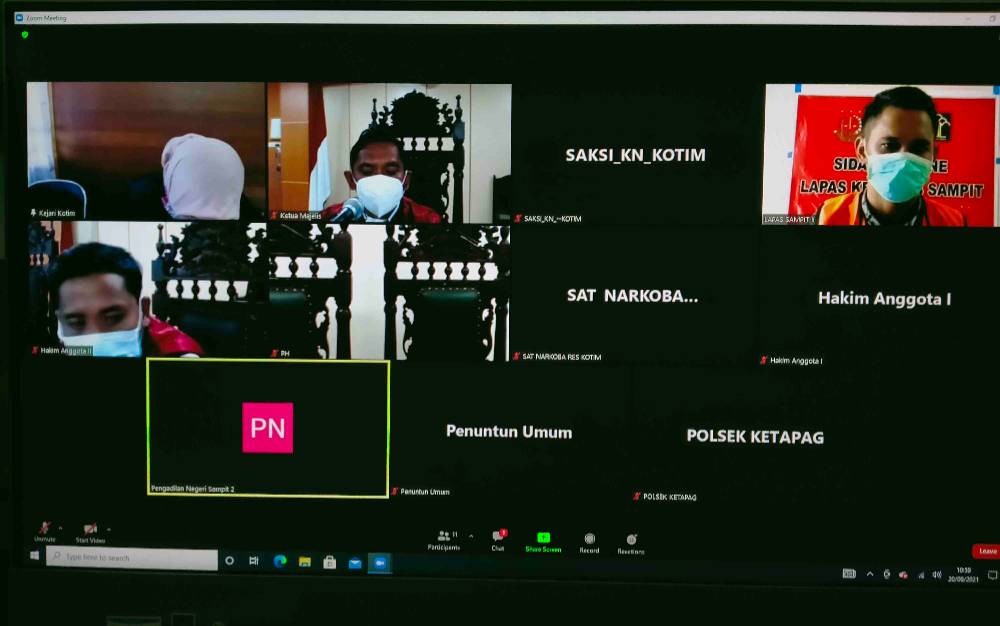
Task: Select the SAT NARKOBA participant tile
Action: click(x=633, y=295)
